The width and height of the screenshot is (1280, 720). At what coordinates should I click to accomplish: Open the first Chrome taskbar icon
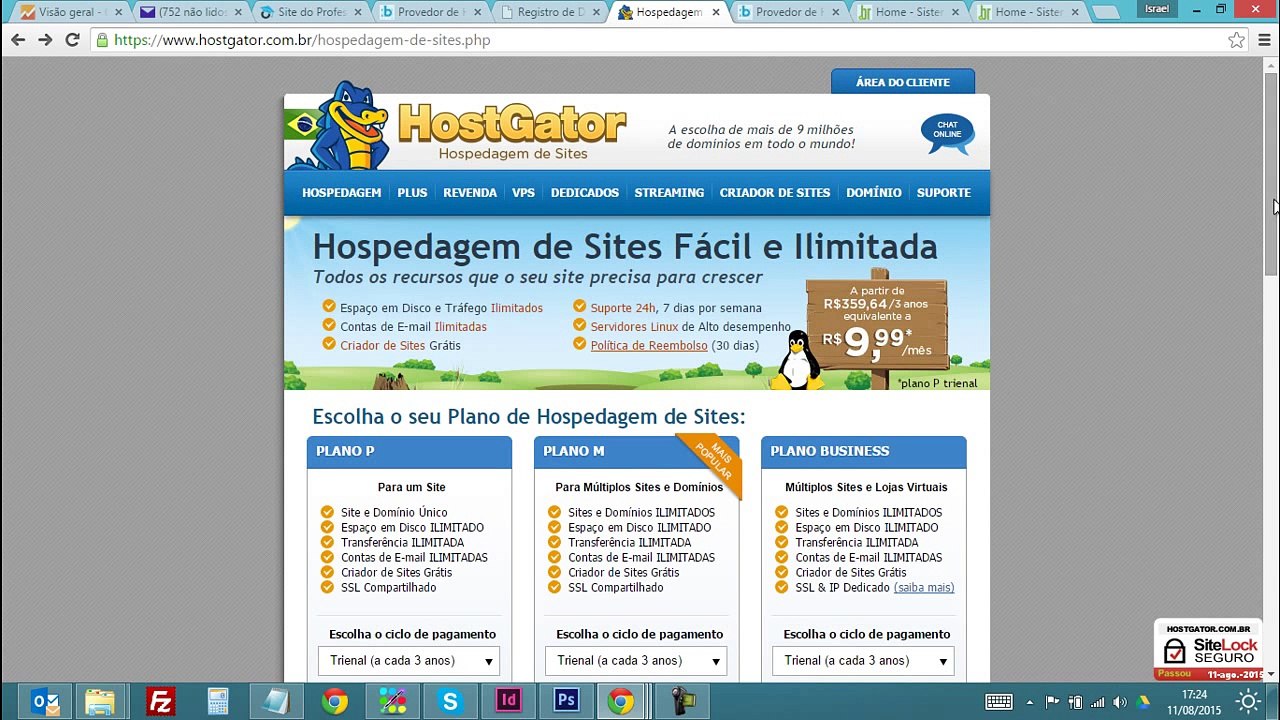pyautogui.click(x=335, y=702)
